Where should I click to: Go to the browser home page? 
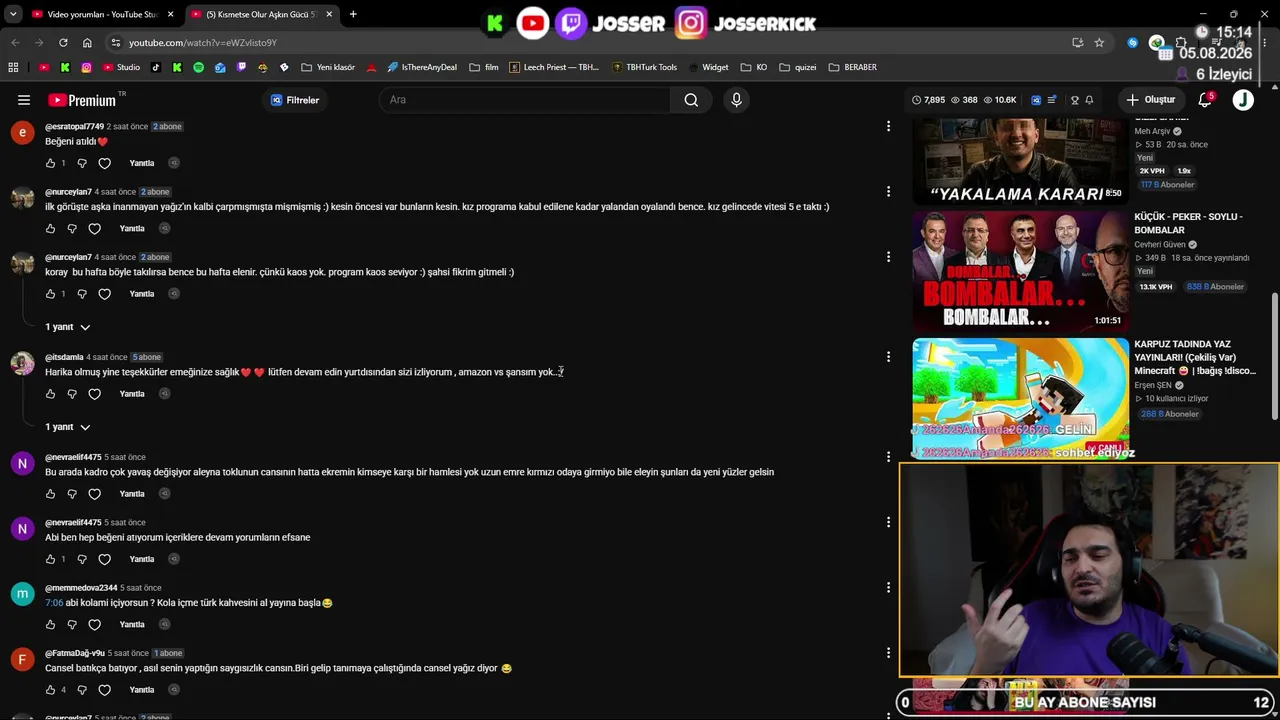[x=87, y=43]
